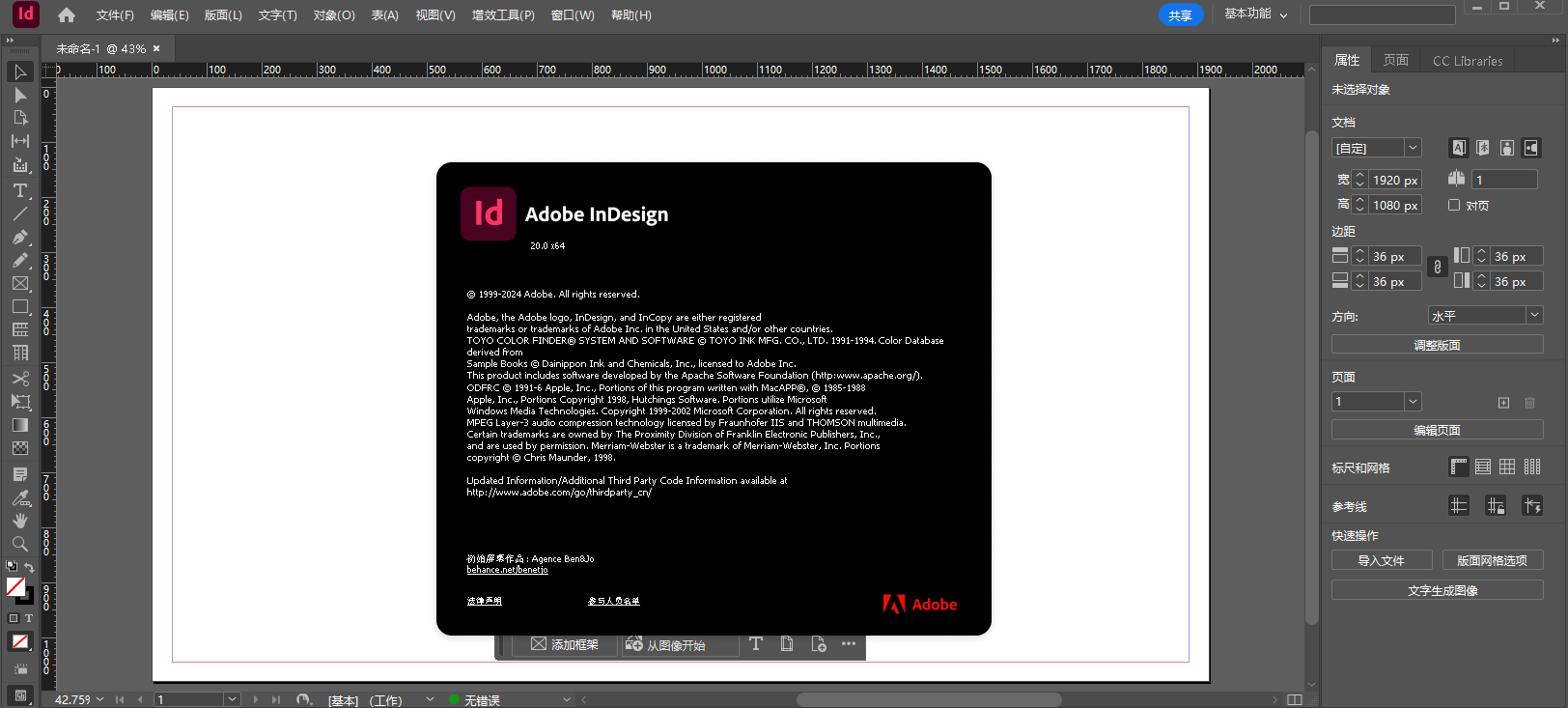Image resolution: width=1568 pixels, height=708 pixels.
Task: Select the Eyedropper tool
Action: [20, 497]
